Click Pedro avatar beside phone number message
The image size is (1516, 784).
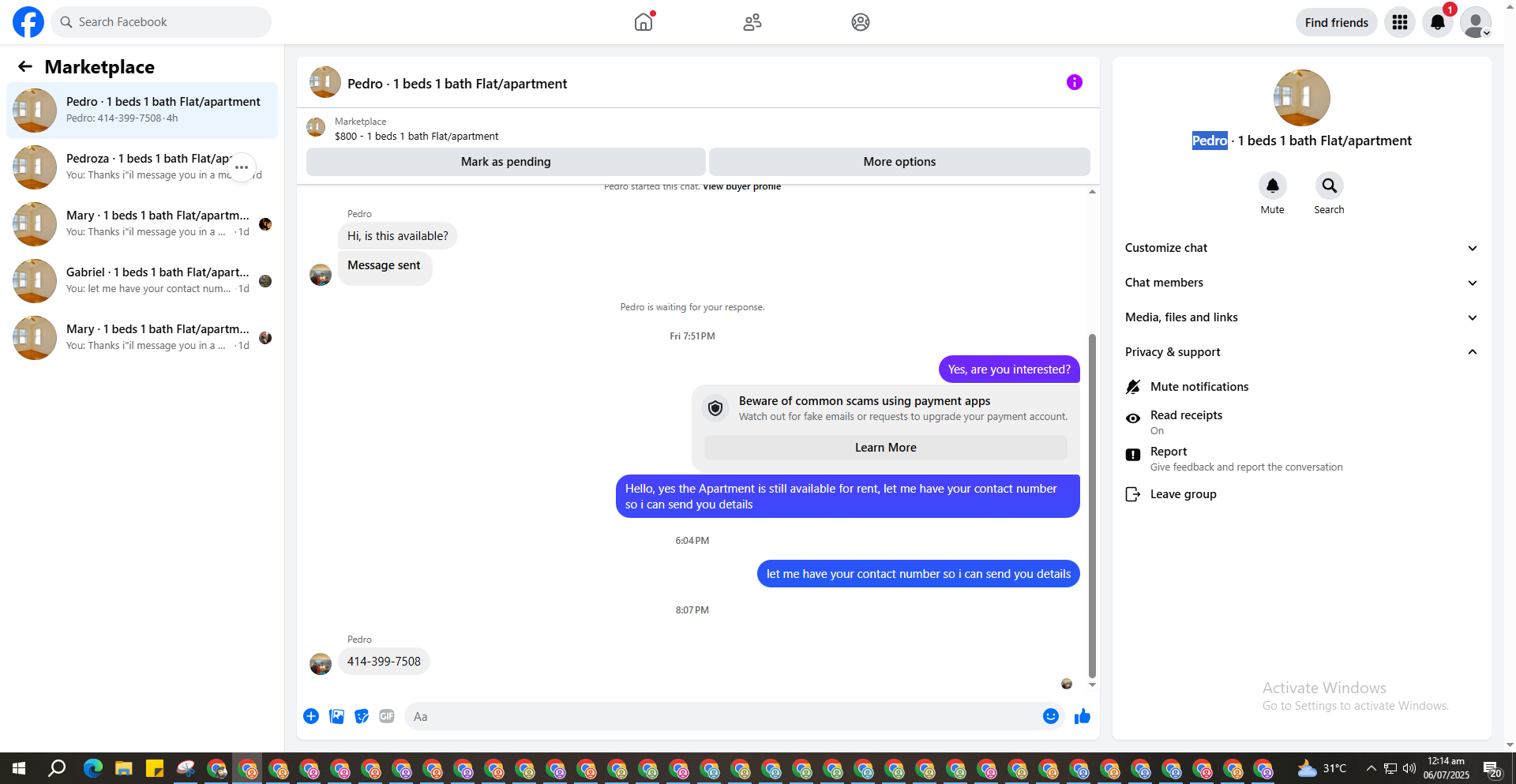(321, 664)
